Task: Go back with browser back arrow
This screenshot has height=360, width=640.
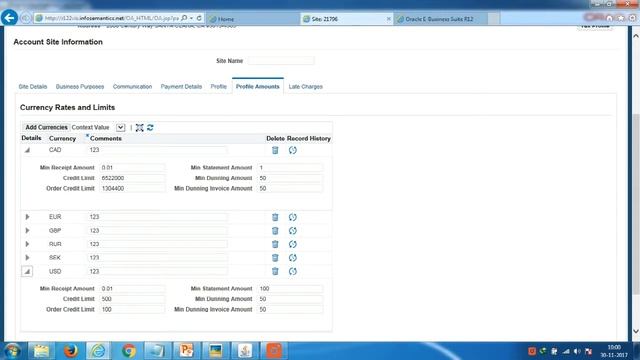Action: click(9, 18)
